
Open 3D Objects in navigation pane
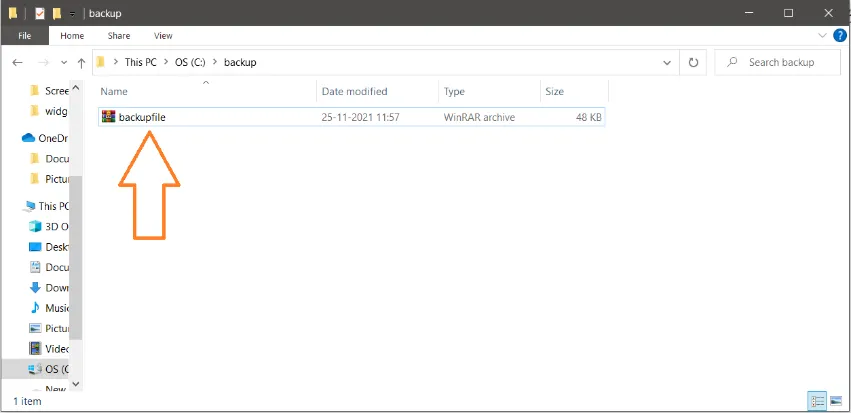(49, 226)
